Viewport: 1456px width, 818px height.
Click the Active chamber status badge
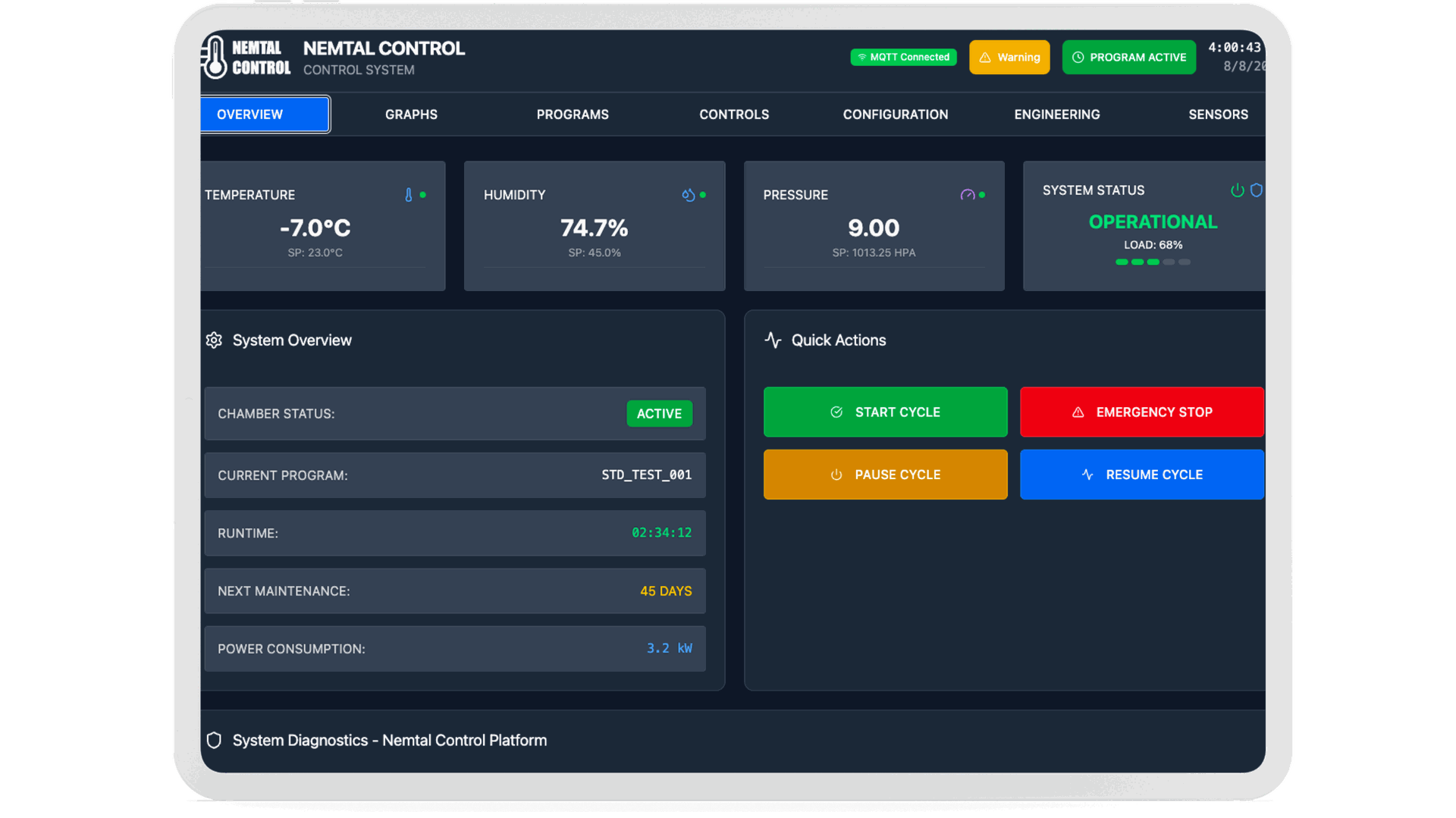[659, 414]
